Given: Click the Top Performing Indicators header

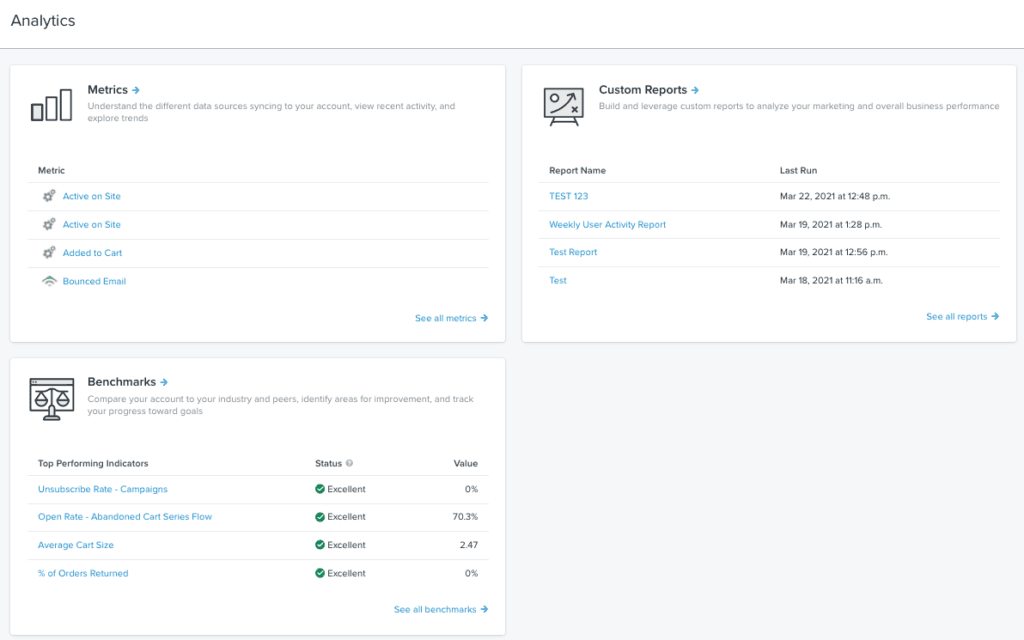Looking at the screenshot, I should click(x=93, y=463).
